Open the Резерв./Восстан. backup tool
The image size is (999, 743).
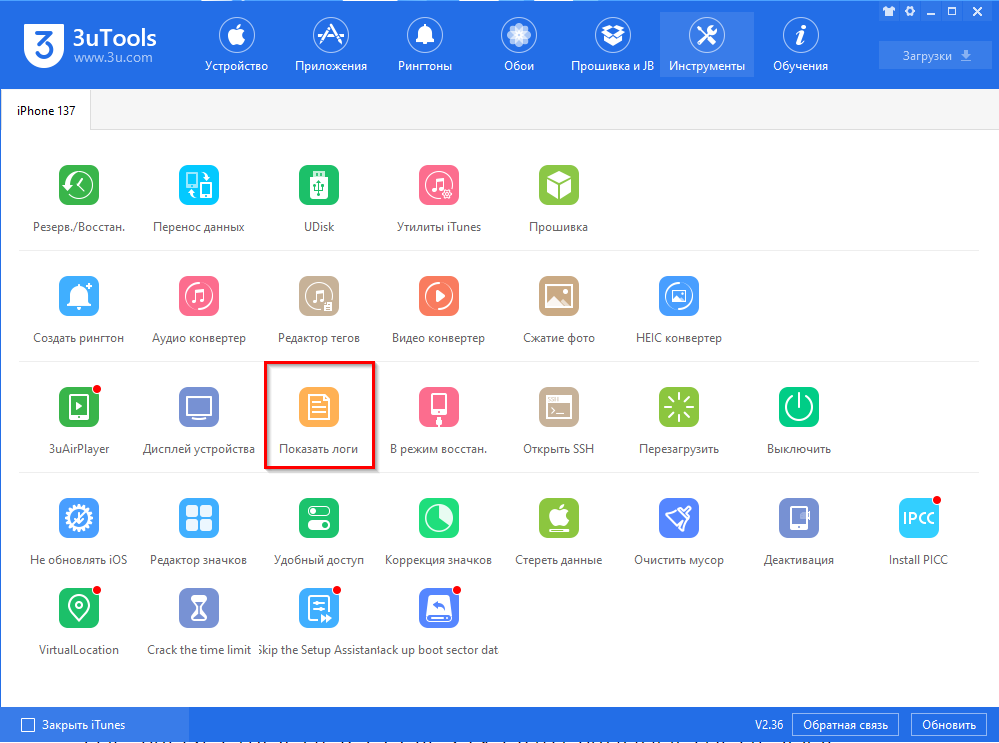pos(79,185)
